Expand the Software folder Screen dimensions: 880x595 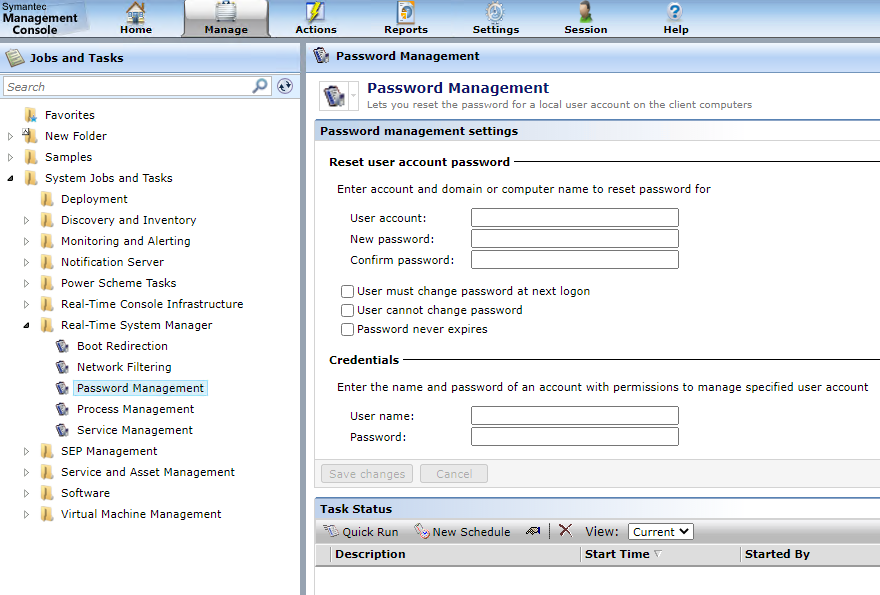(26, 493)
